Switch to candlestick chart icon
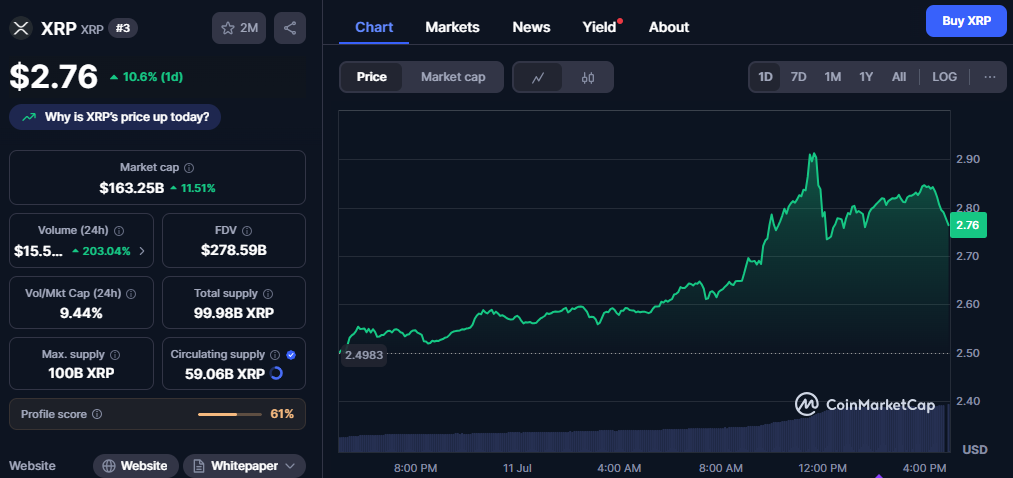 [x=587, y=78]
